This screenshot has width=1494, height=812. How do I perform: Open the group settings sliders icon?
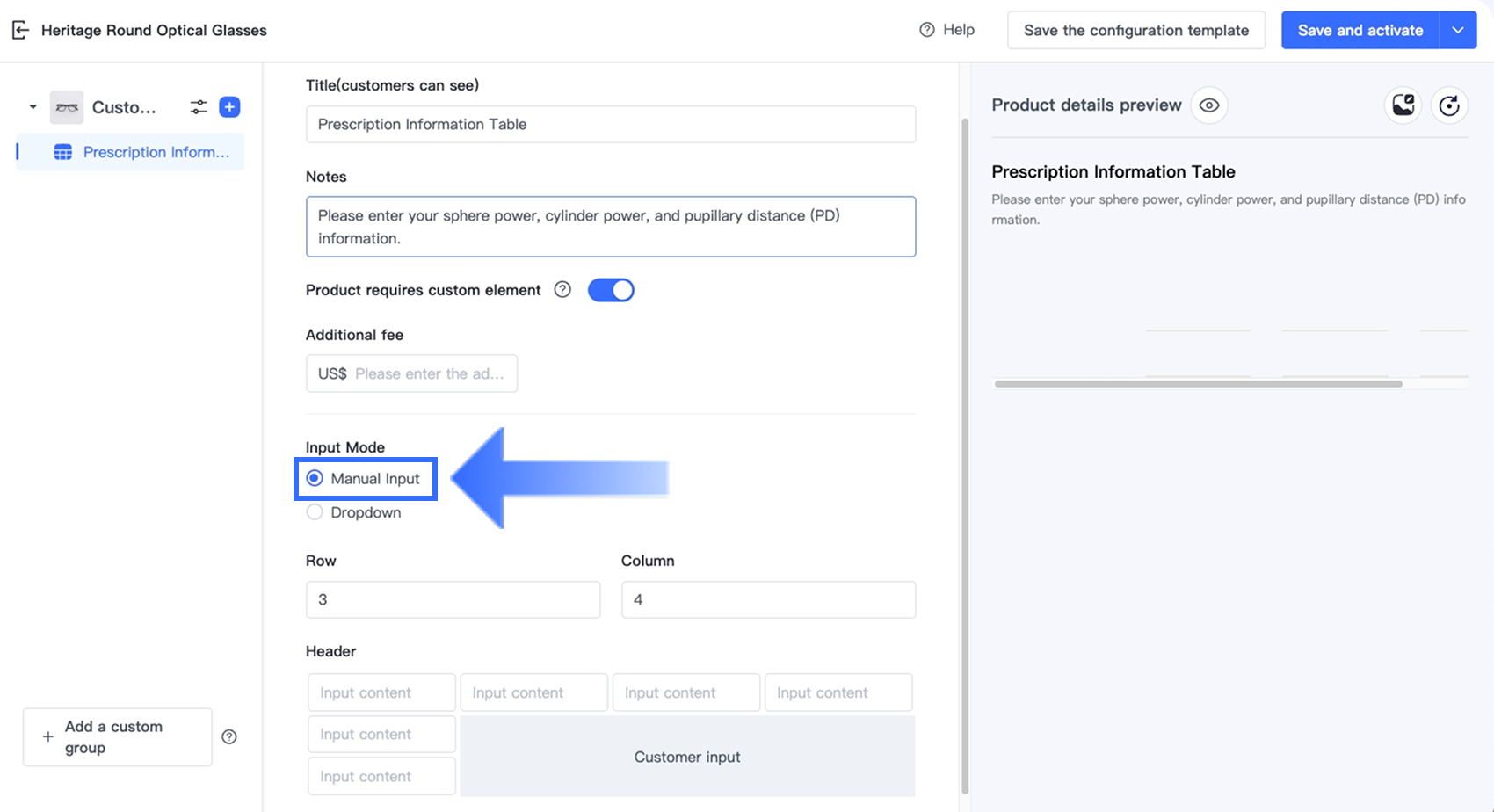(199, 107)
